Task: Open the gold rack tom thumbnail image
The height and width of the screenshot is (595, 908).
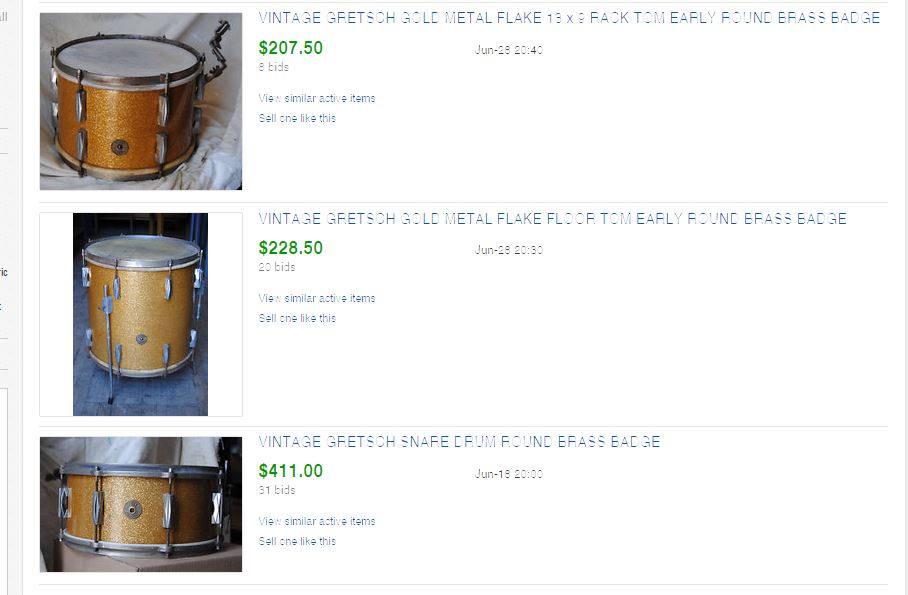Action: click(140, 101)
